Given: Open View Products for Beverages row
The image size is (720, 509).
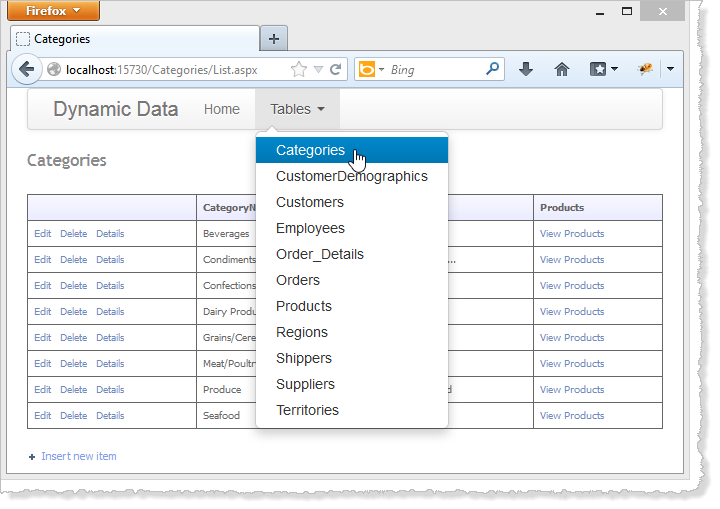Looking at the screenshot, I should click(572, 233).
